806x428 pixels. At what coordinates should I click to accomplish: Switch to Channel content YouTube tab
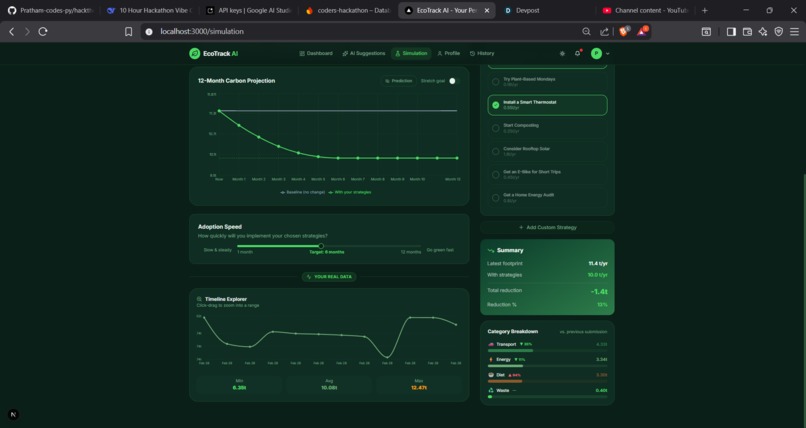(x=646, y=10)
